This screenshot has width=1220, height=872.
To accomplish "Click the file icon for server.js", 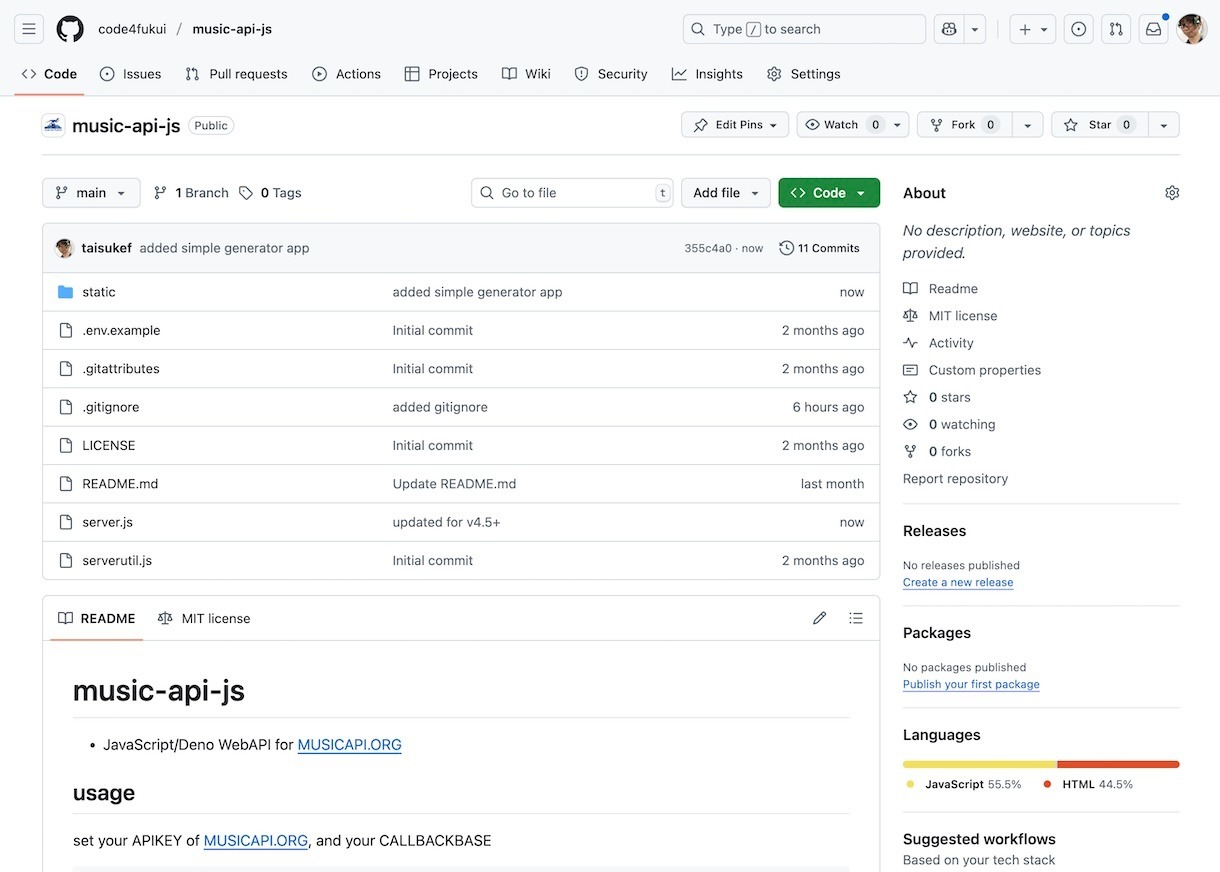I will click(x=66, y=522).
